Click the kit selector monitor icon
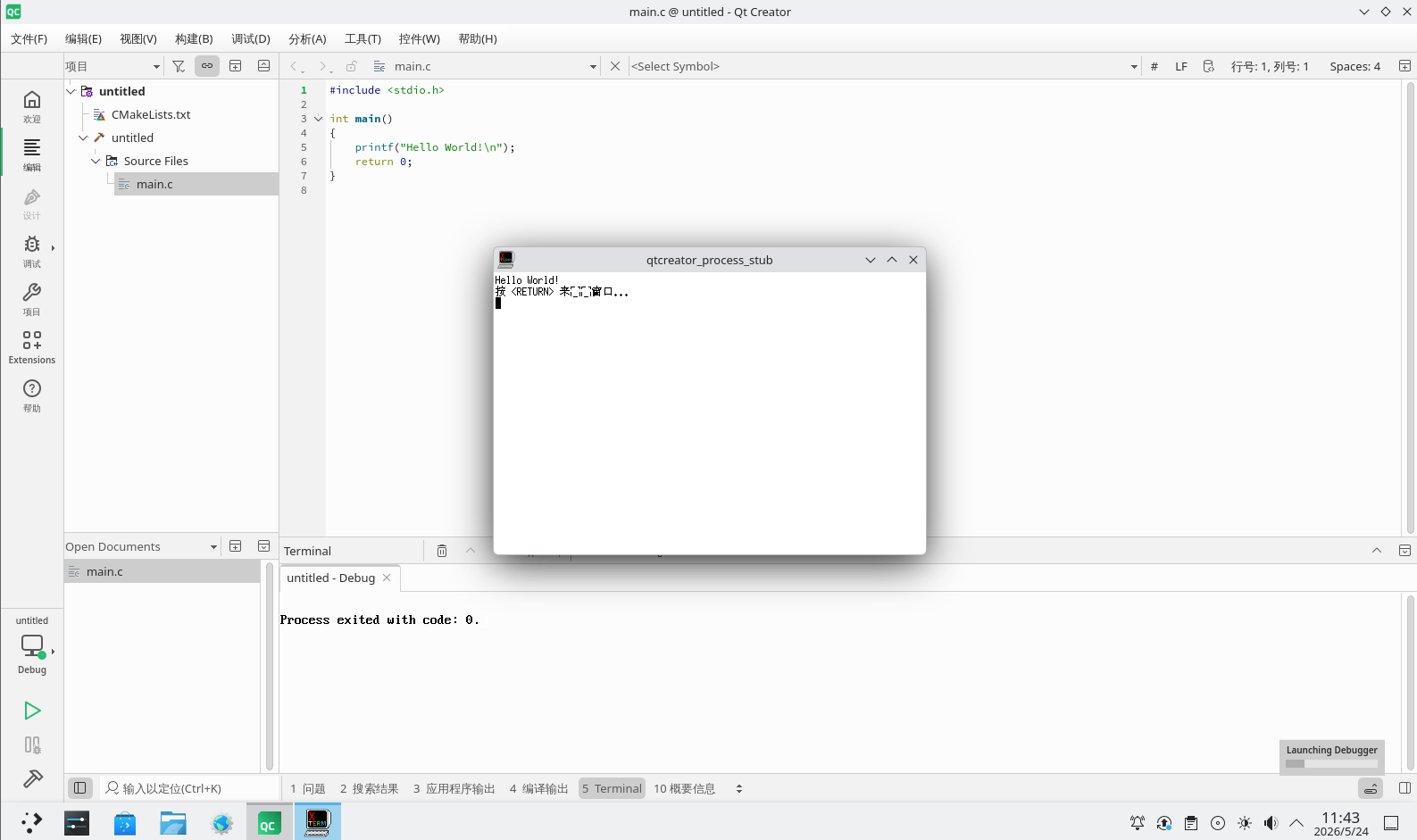 click(x=32, y=645)
